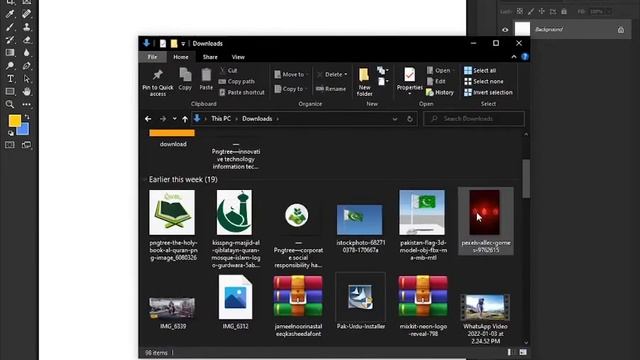The width and height of the screenshot is (640, 360).
Task: Switch to the Home ribbon tab
Action: [x=180, y=57]
